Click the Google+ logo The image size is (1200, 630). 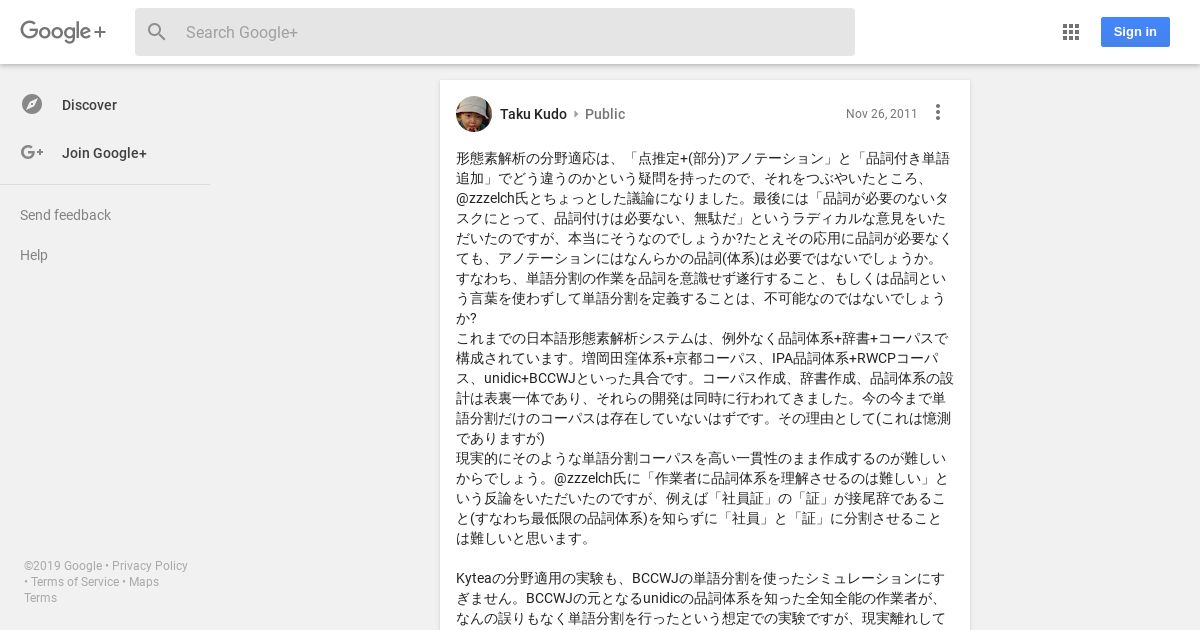point(63,32)
